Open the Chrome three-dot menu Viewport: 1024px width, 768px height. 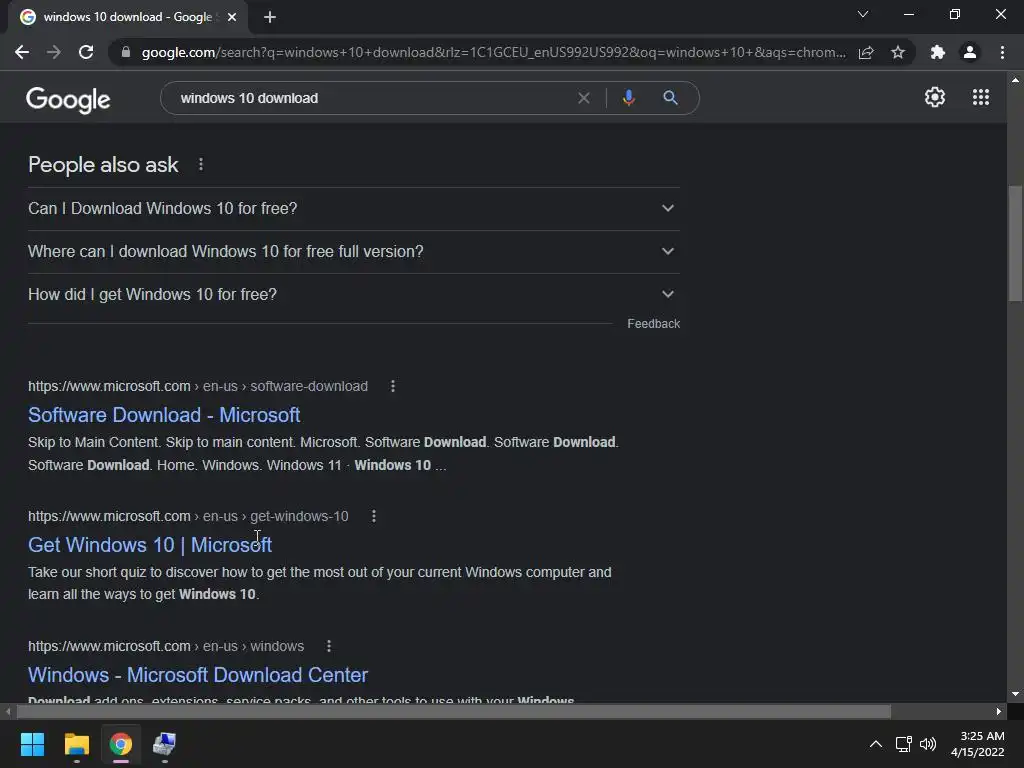coord(1002,52)
